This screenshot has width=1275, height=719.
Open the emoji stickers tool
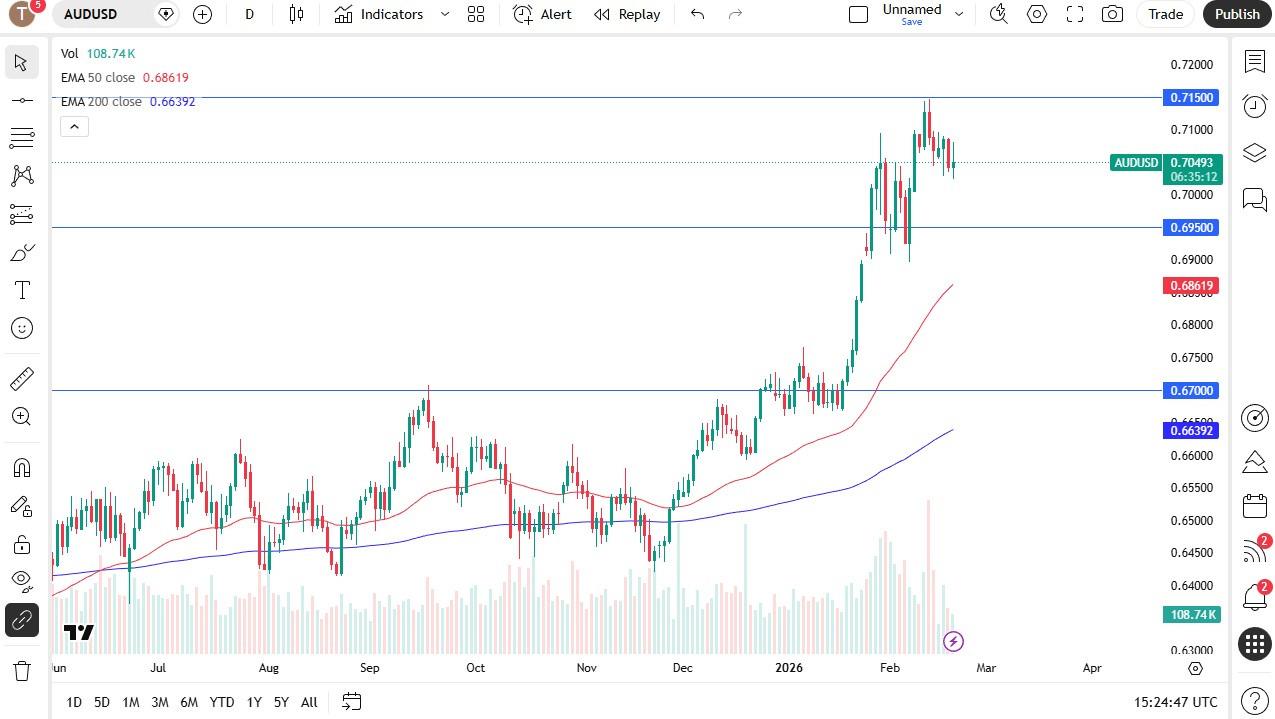click(x=22, y=328)
